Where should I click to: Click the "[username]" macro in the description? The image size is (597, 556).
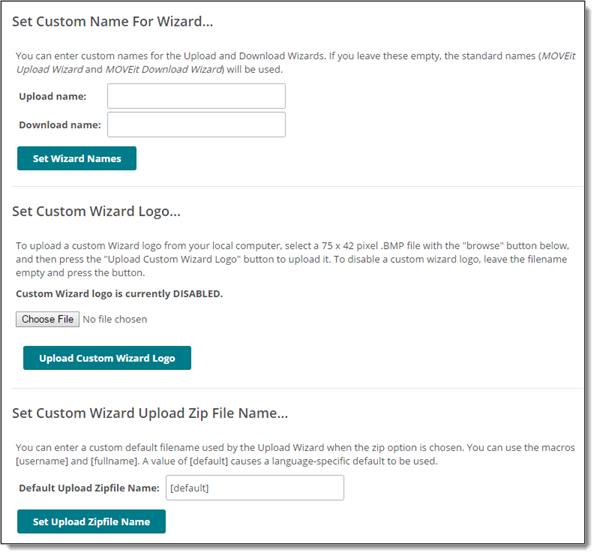point(42,461)
